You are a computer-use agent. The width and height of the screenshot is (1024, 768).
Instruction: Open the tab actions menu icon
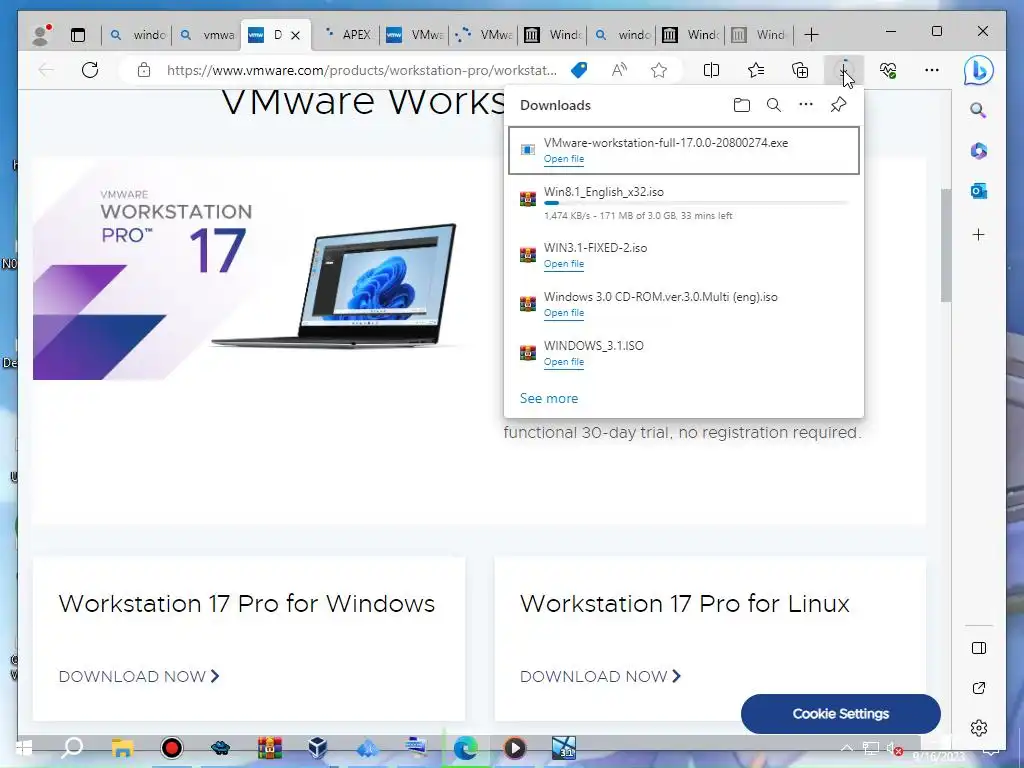[78, 35]
